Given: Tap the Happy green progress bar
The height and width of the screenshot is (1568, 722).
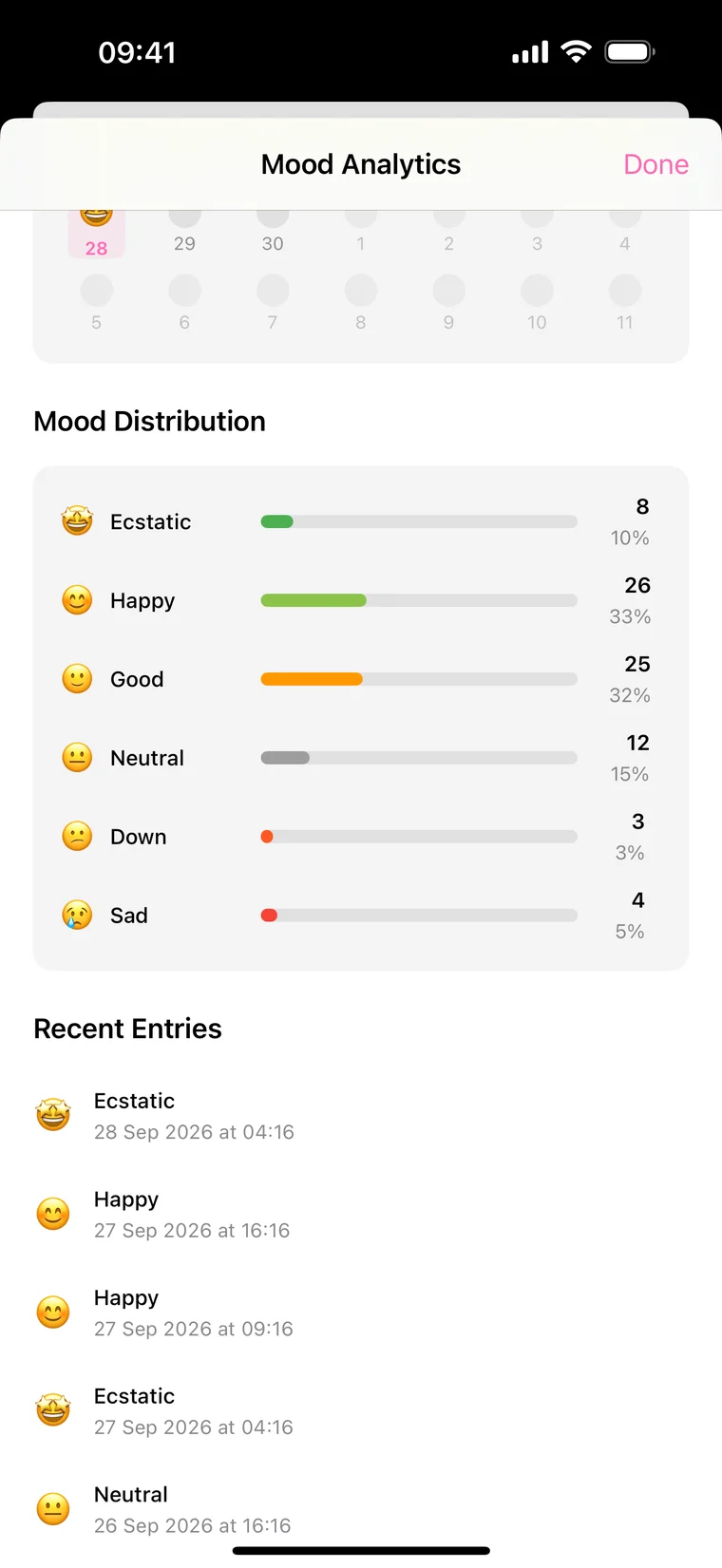Looking at the screenshot, I should [x=313, y=600].
